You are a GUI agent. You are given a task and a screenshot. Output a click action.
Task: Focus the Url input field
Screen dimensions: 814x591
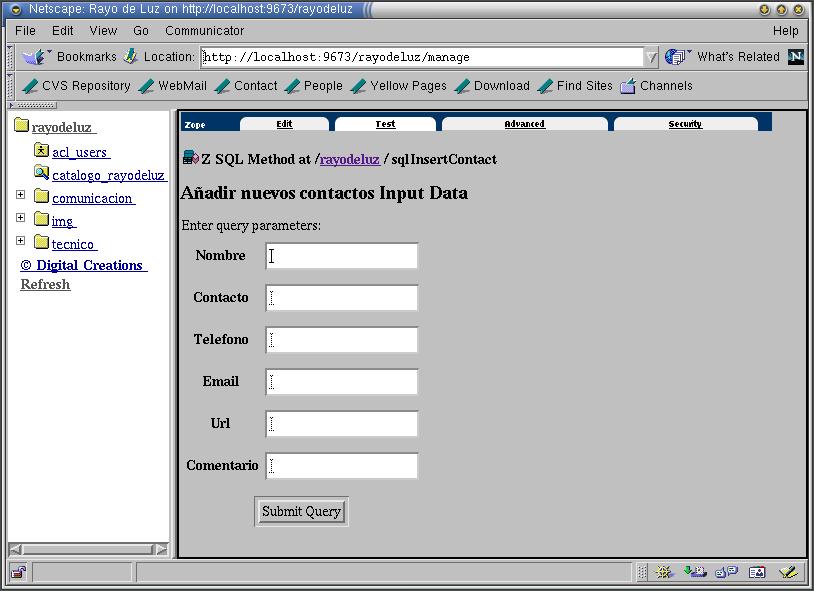(342, 424)
